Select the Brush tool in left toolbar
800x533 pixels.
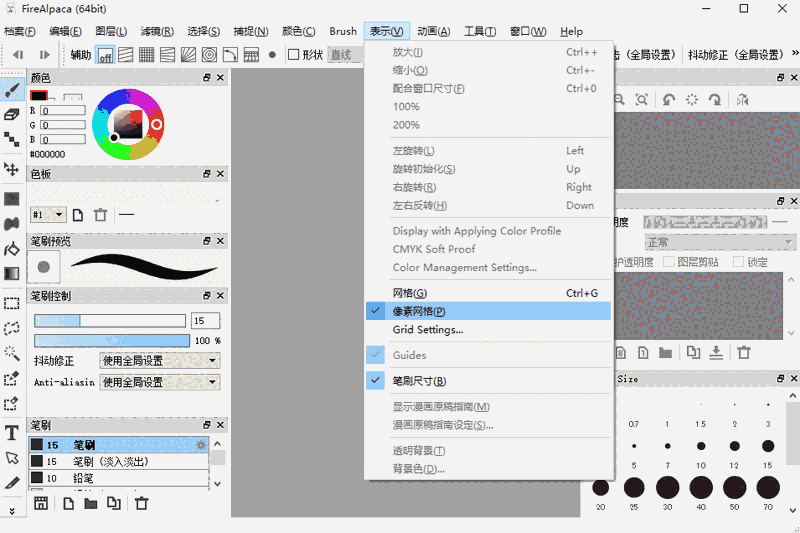12,91
